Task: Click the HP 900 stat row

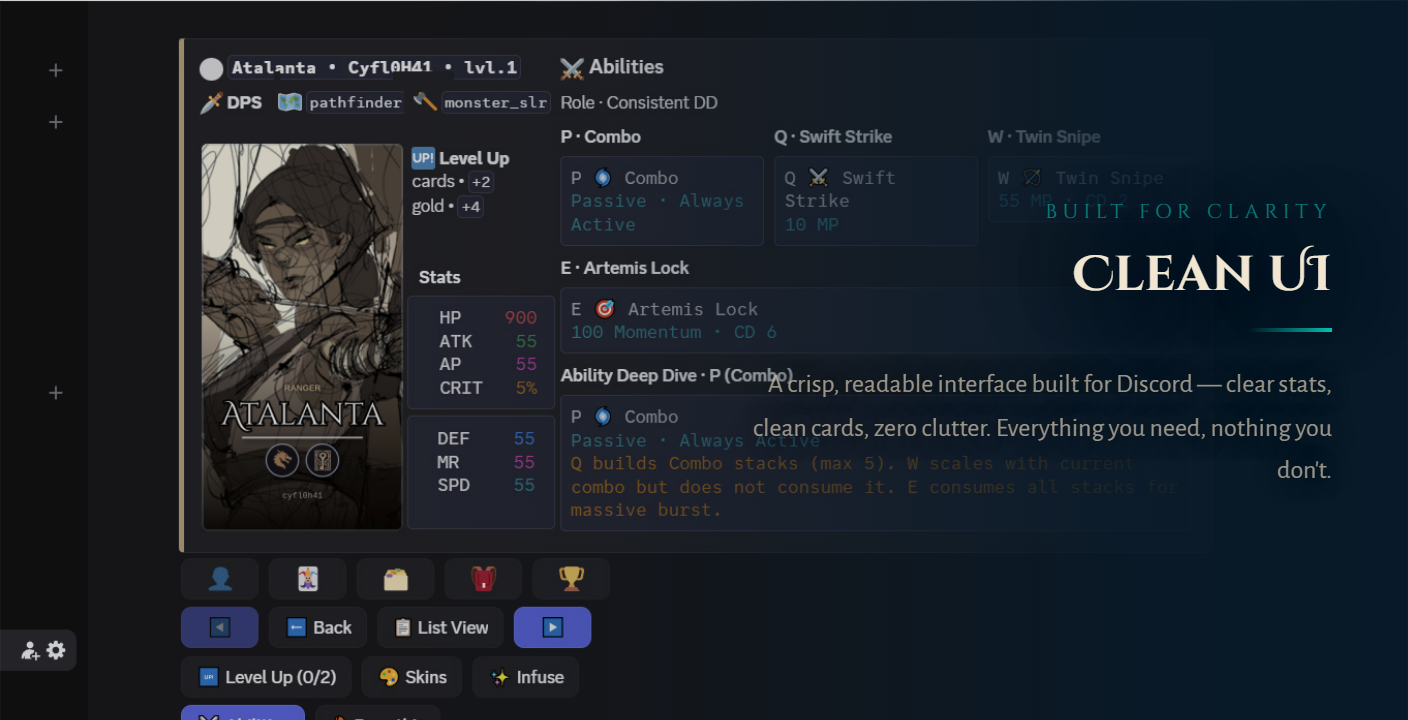Action: coord(488,318)
